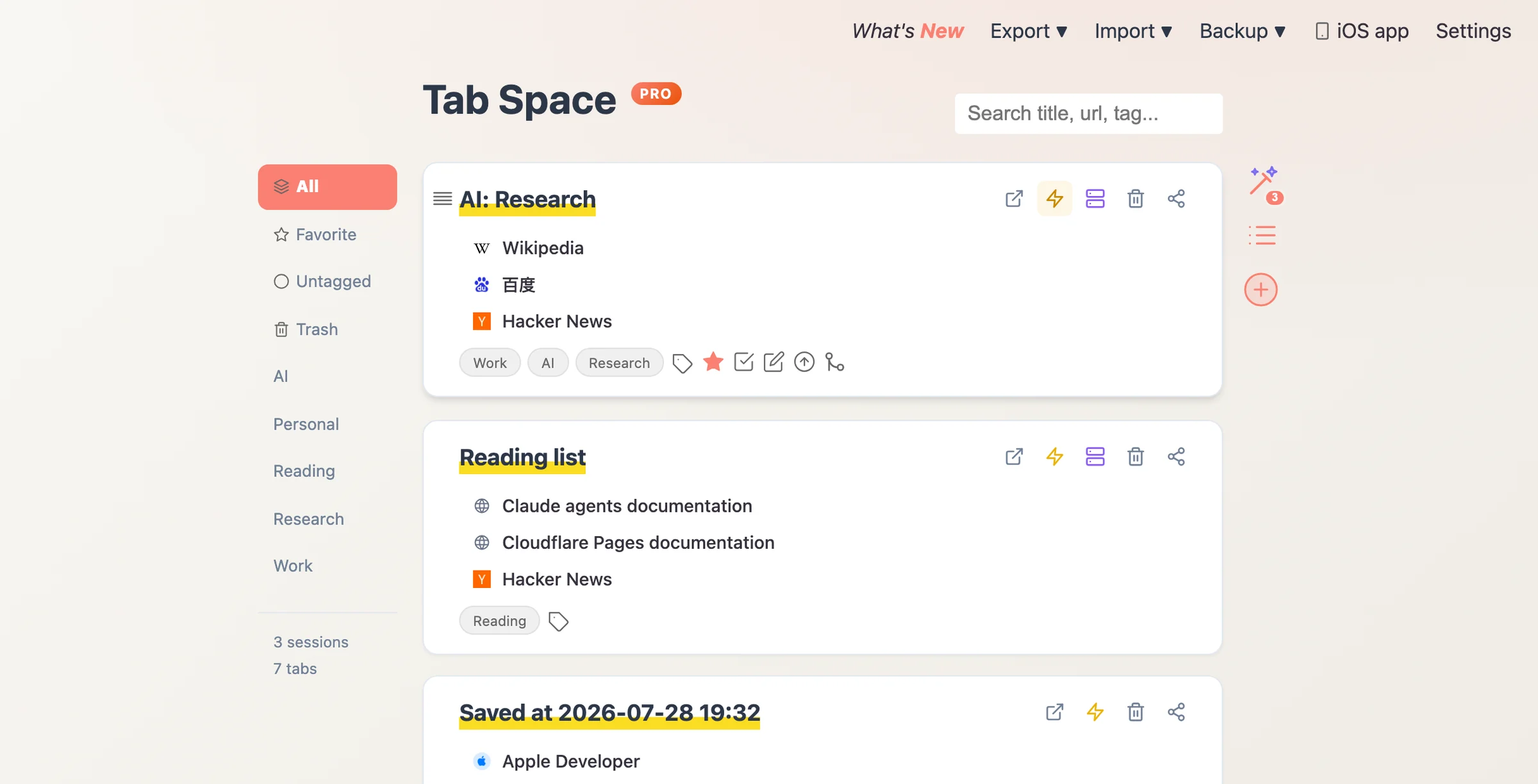
Task: Open Settings from the top bar
Action: 1473,31
